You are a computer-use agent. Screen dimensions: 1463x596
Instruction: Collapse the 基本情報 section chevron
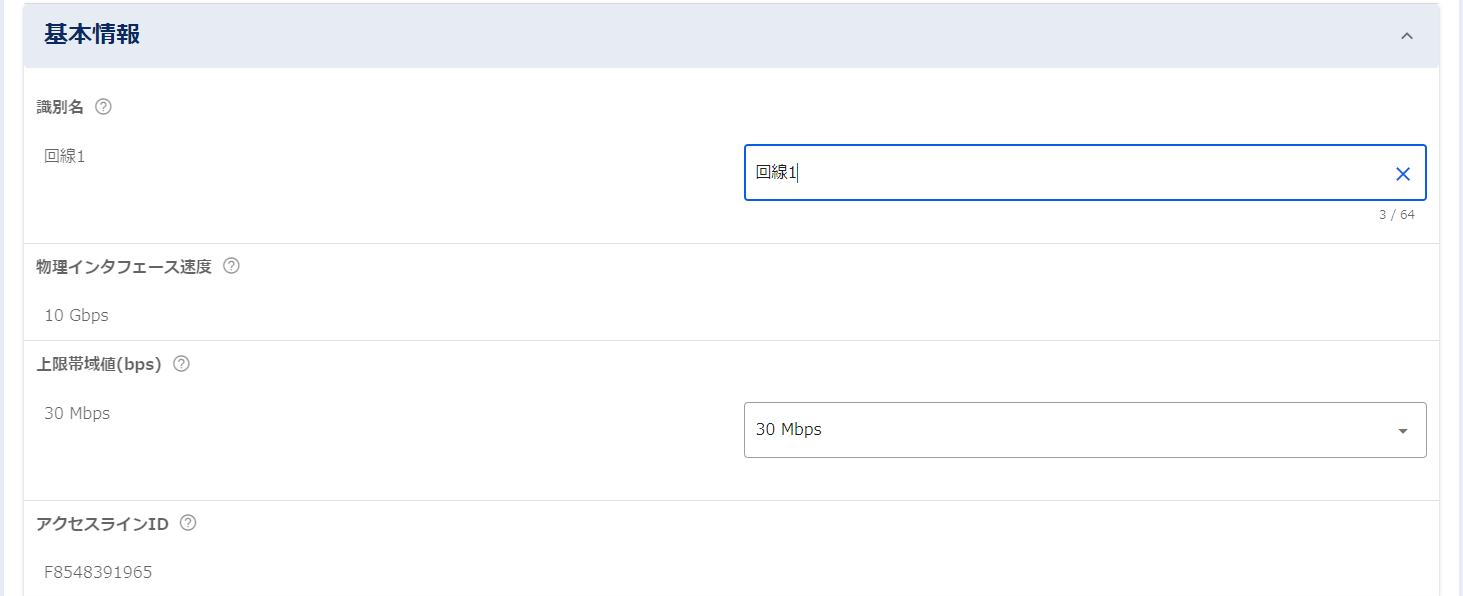tap(1407, 36)
